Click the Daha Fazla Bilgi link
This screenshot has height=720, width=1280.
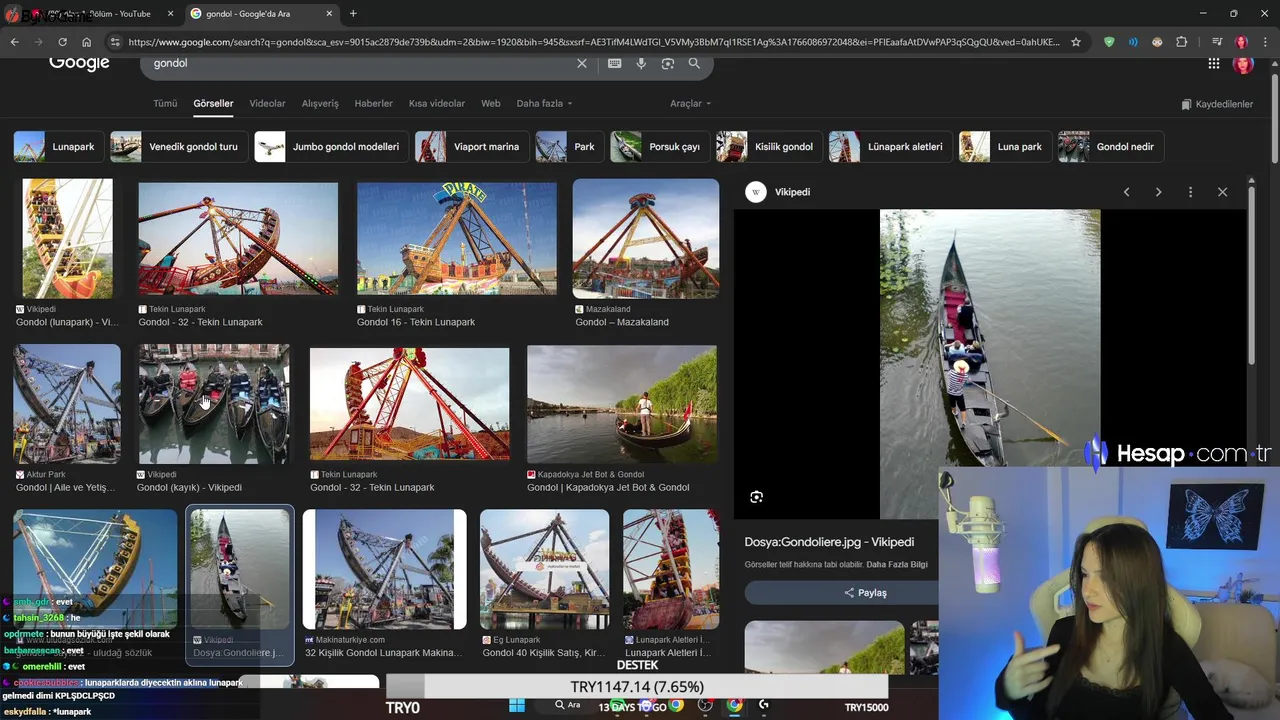(x=897, y=565)
